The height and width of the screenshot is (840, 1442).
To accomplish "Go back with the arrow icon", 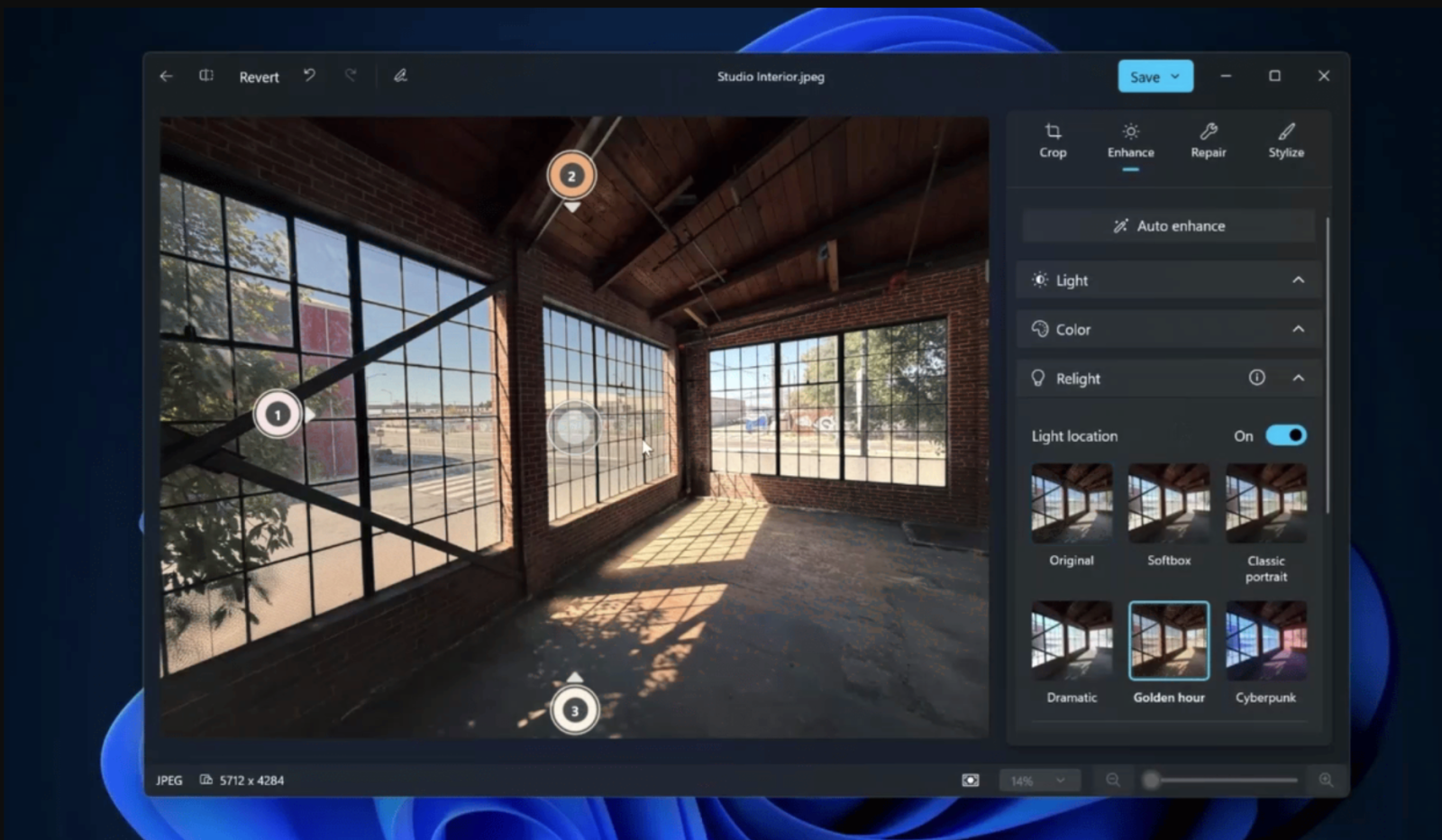I will coord(166,77).
